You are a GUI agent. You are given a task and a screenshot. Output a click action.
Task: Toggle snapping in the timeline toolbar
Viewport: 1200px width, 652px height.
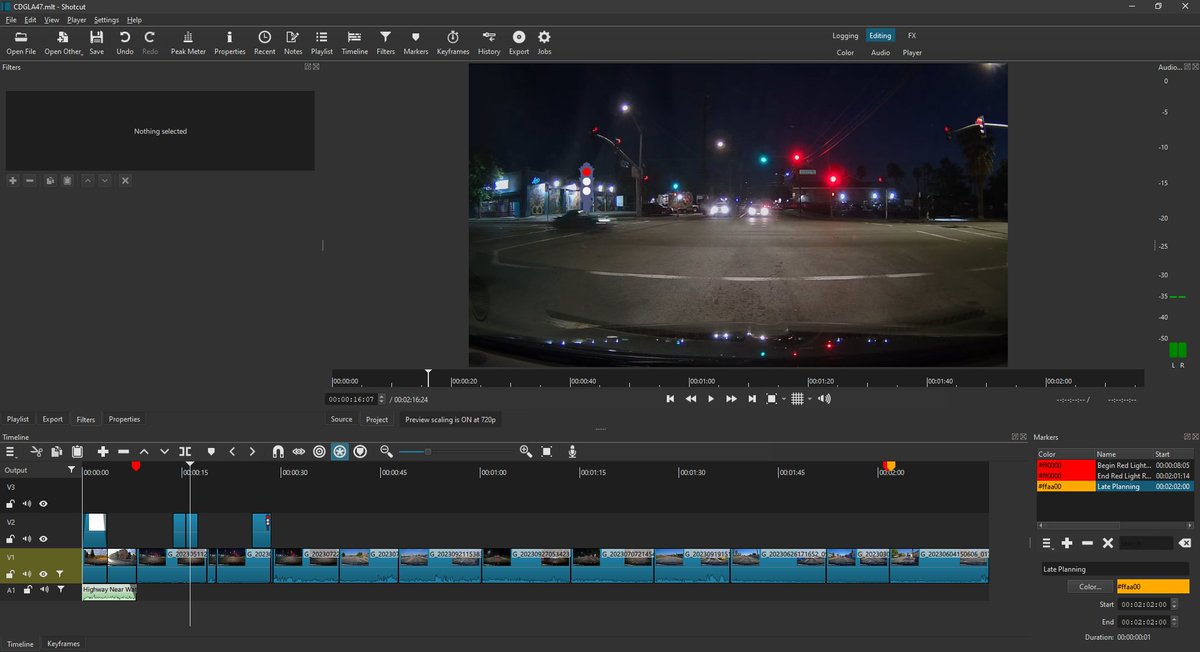coord(276,451)
